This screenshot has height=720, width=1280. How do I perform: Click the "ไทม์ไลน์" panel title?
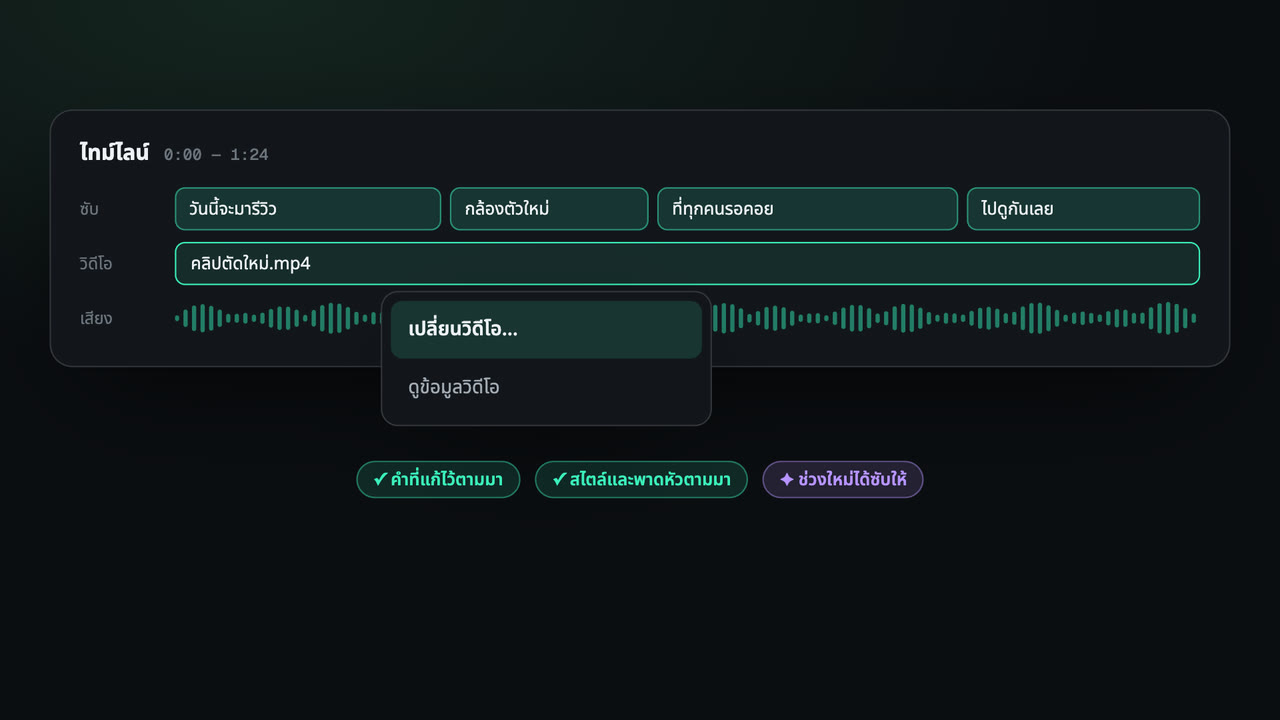point(114,153)
